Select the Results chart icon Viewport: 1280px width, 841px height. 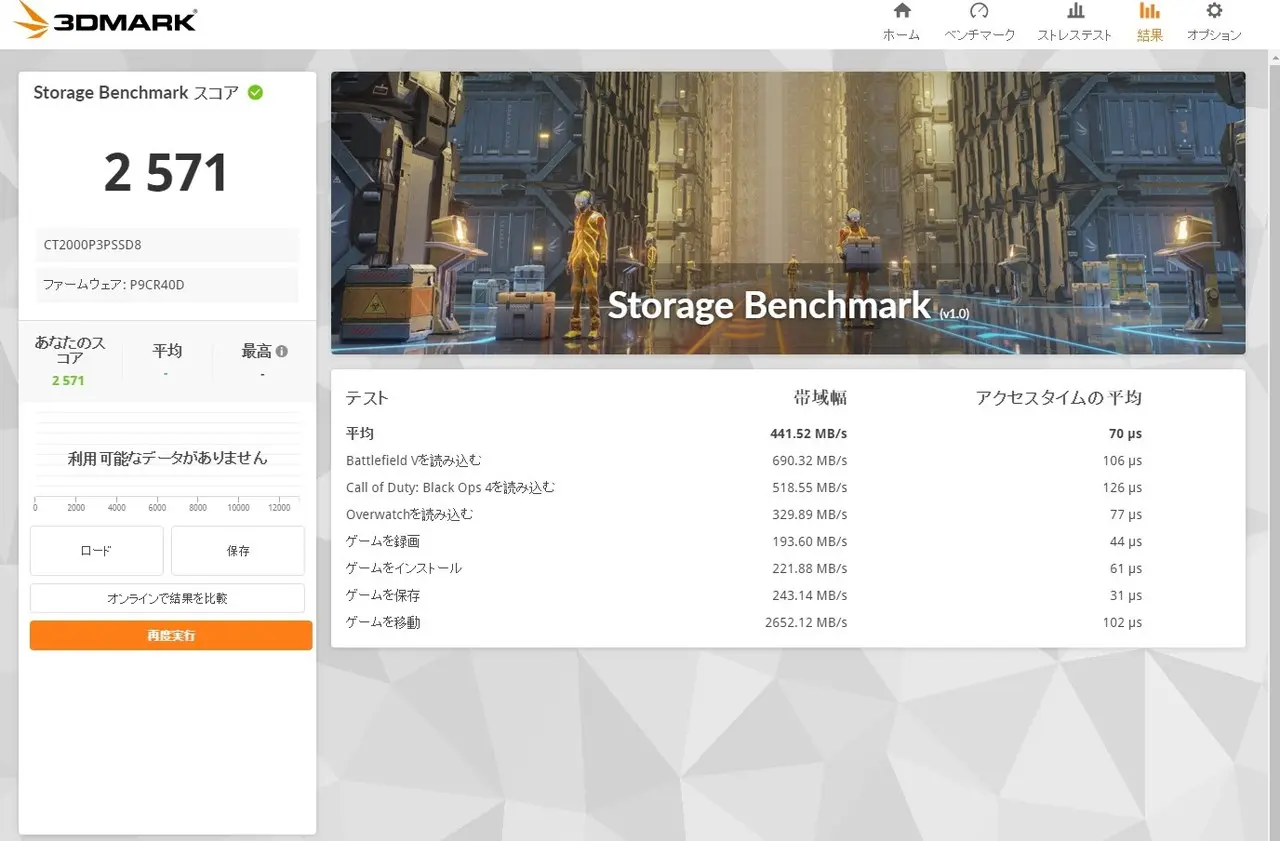[1149, 11]
